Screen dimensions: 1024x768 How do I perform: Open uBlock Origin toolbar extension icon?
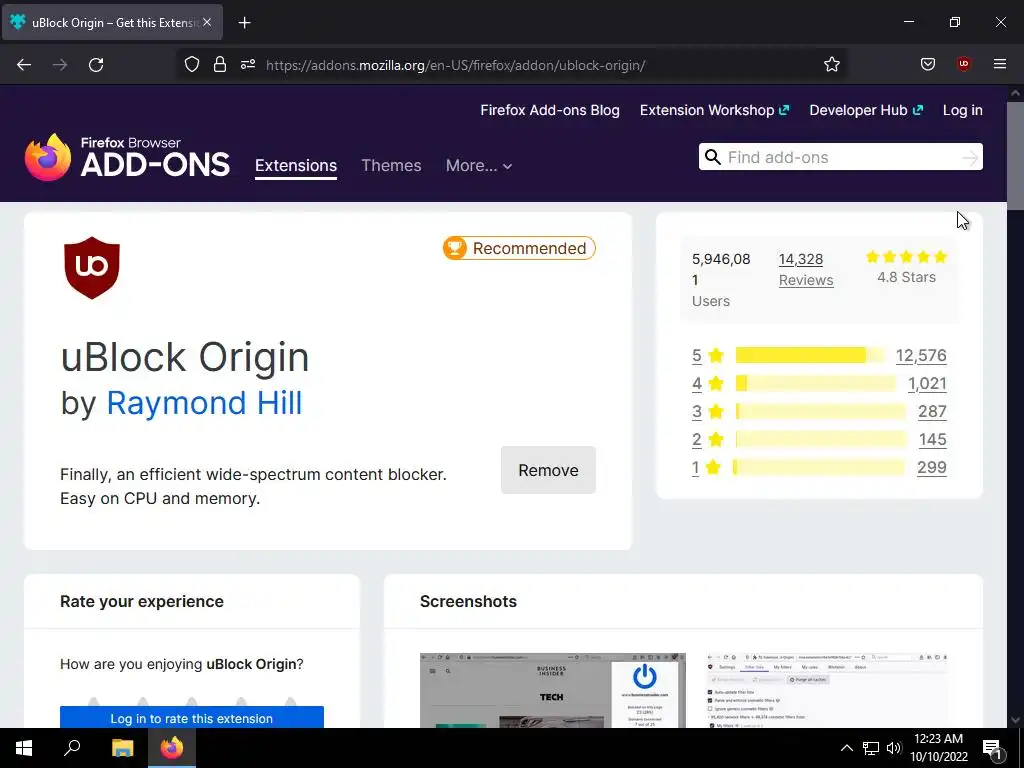(963, 64)
